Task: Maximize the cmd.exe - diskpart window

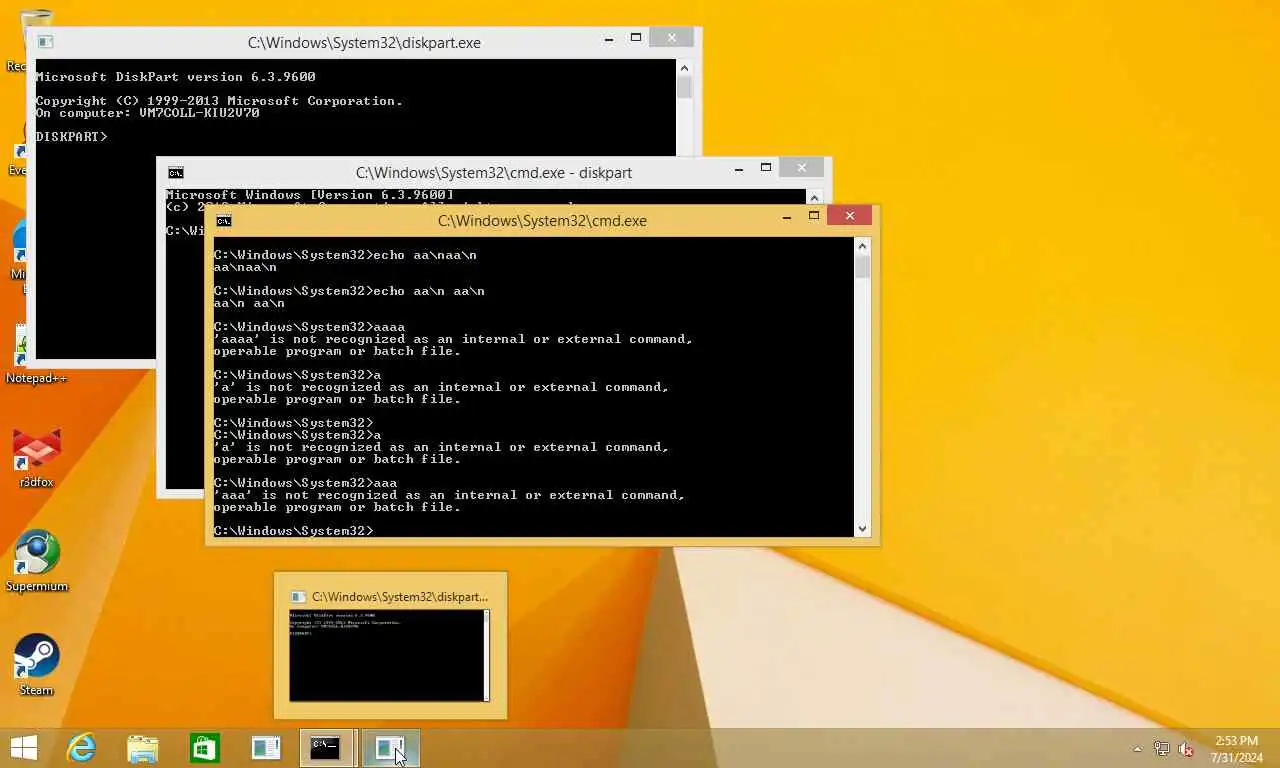Action: [766, 168]
